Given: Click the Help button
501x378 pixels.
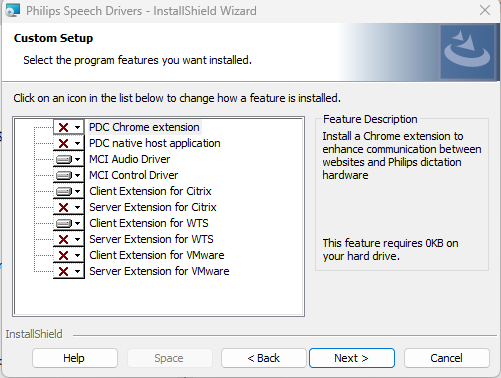Looking at the screenshot, I should coord(75,358).
